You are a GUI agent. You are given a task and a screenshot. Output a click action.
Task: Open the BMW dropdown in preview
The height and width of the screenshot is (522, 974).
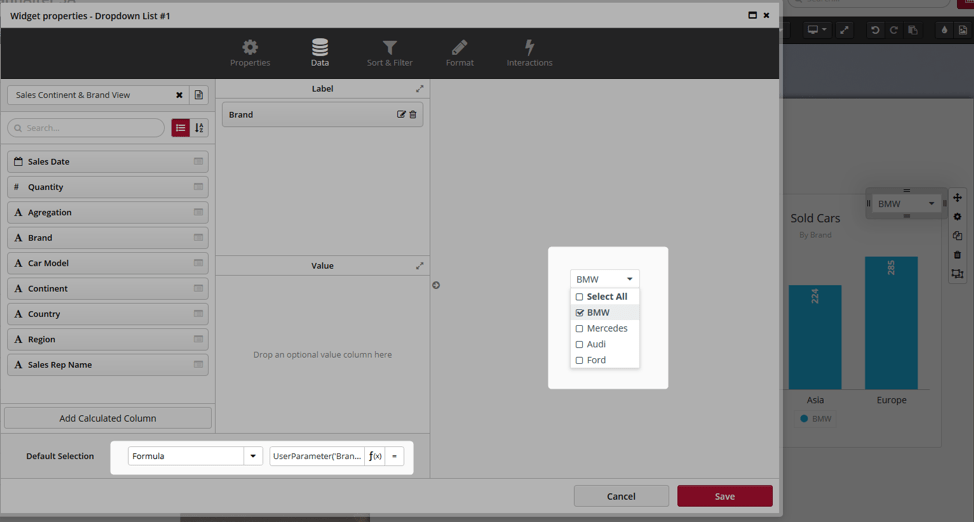tap(604, 279)
